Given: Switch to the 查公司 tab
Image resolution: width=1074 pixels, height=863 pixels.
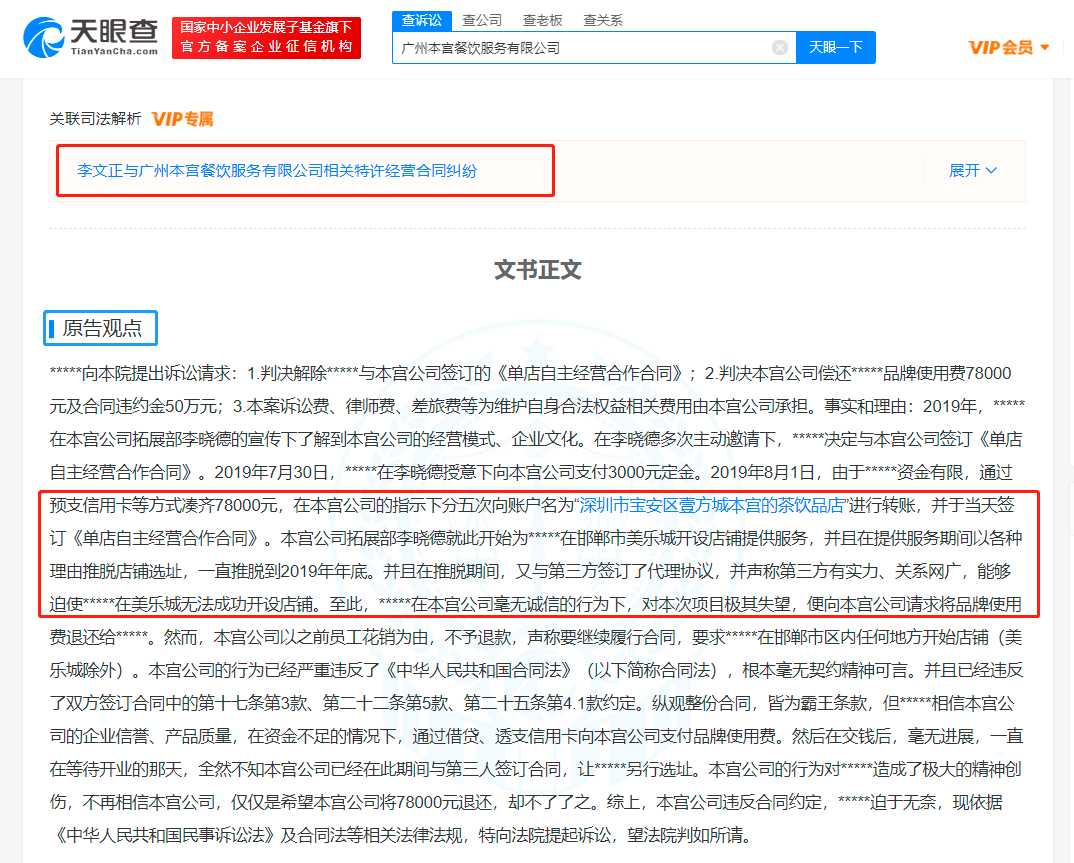Looking at the screenshot, I should pyautogui.click(x=482, y=21).
